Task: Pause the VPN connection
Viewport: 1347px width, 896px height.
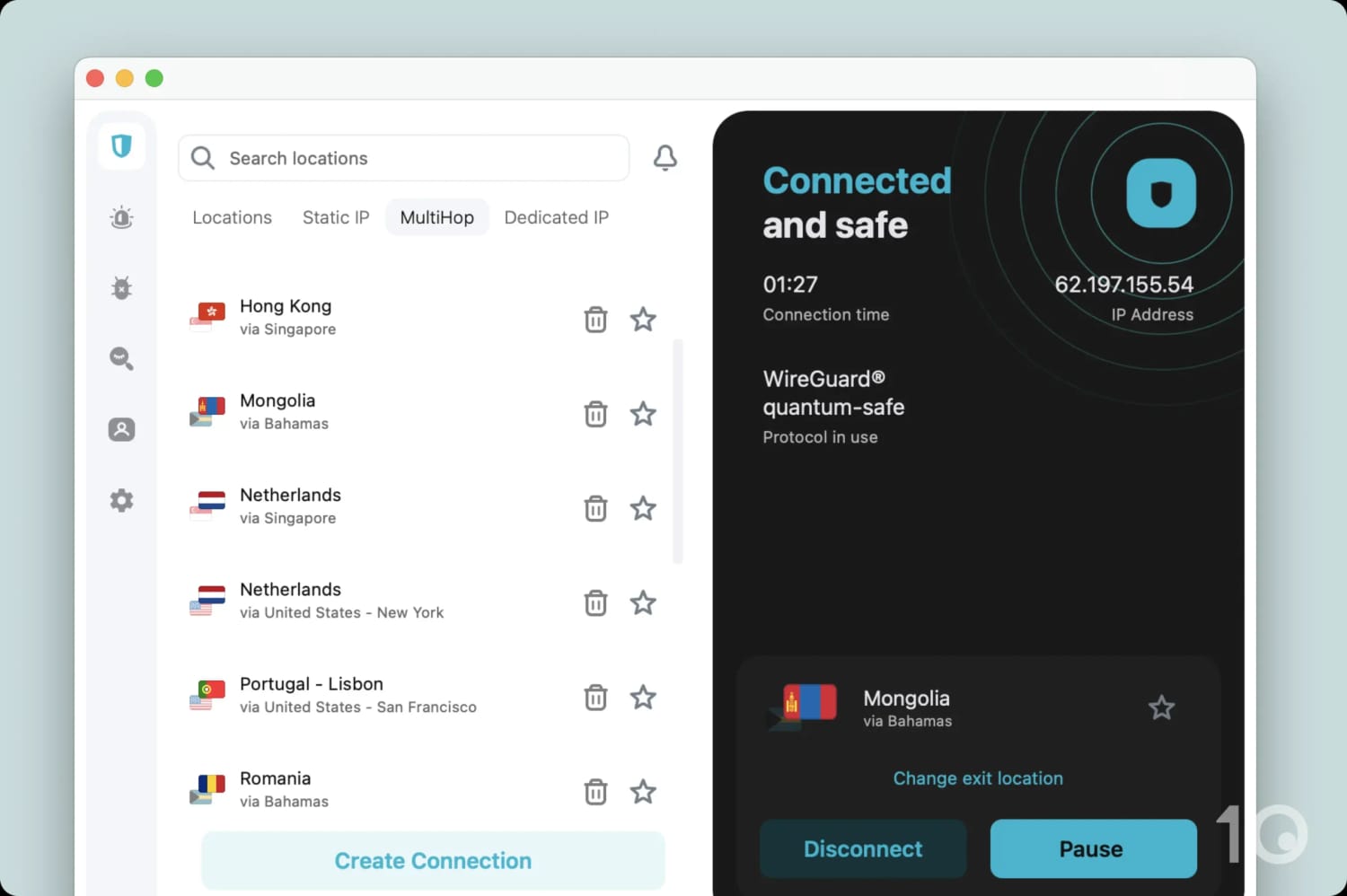Action: click(x=1093, y=848)
